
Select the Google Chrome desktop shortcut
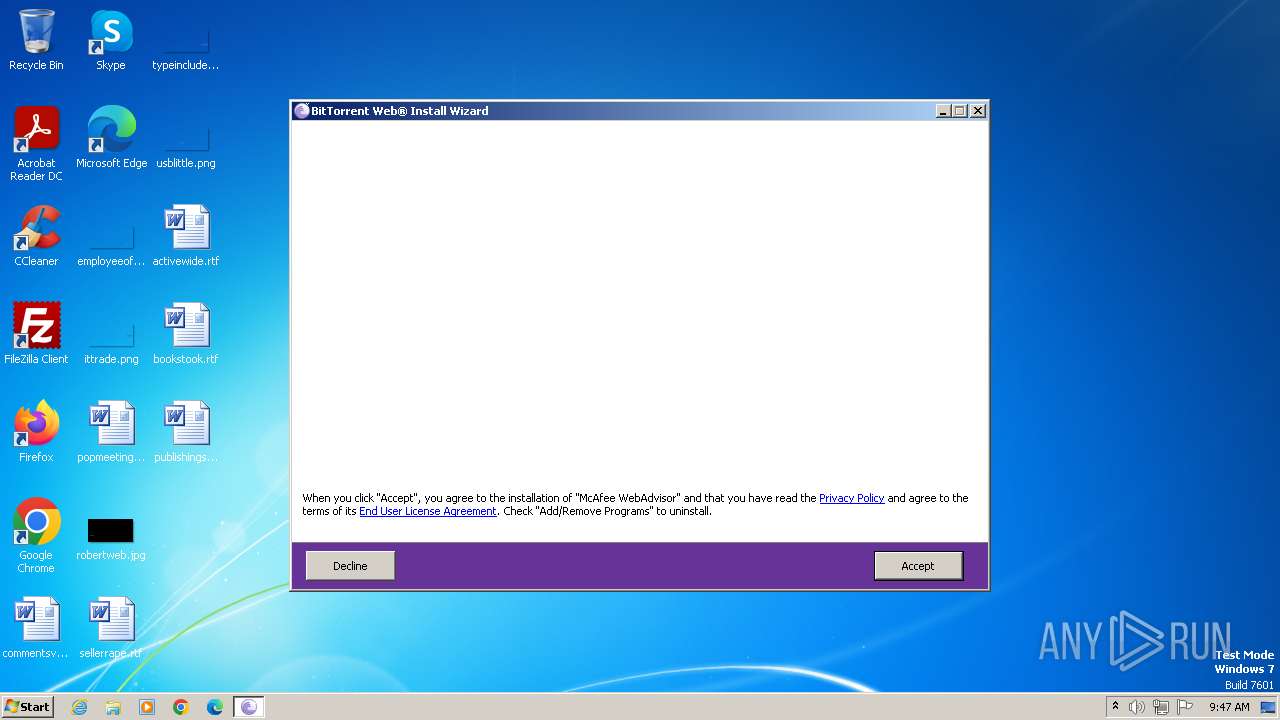pyautogui.click(x=36, y=536)
